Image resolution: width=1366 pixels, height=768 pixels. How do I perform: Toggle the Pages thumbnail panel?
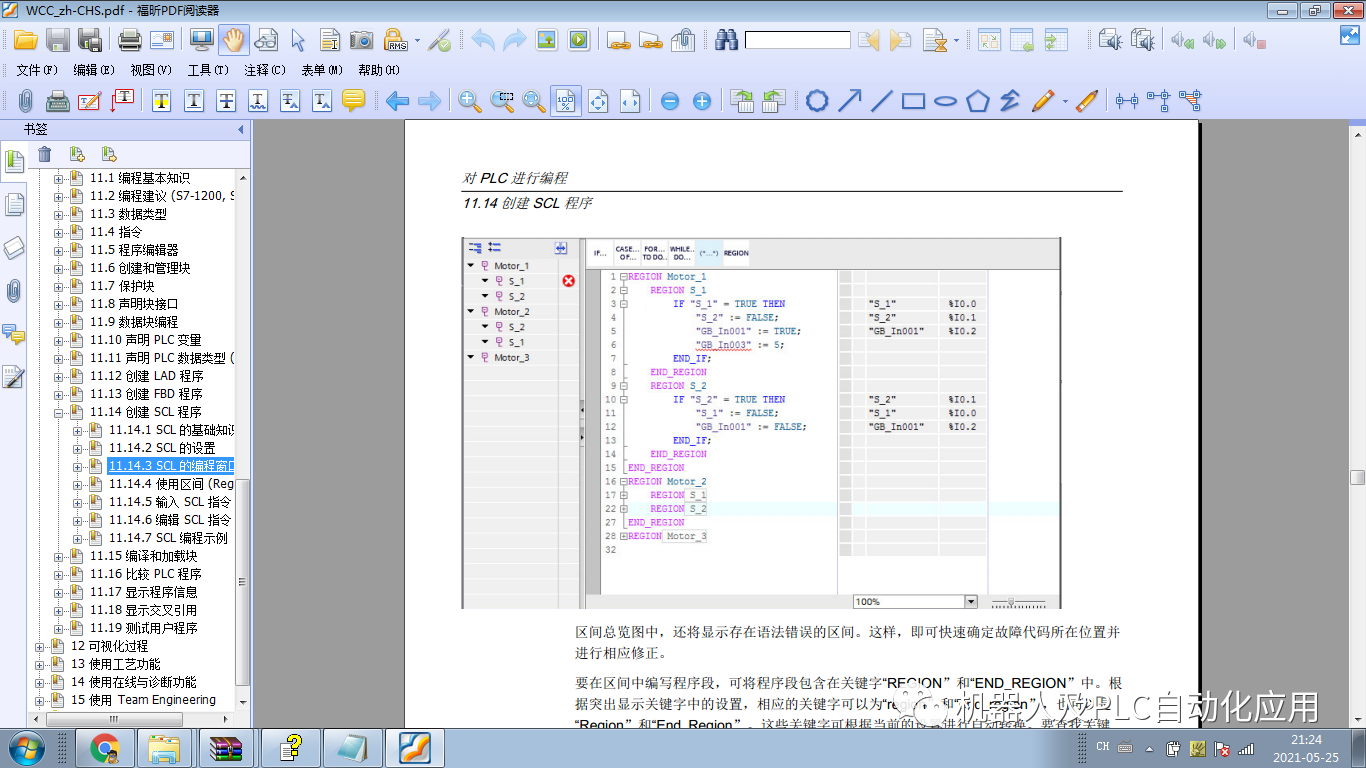pyautogui.click(x=13, y=201)
